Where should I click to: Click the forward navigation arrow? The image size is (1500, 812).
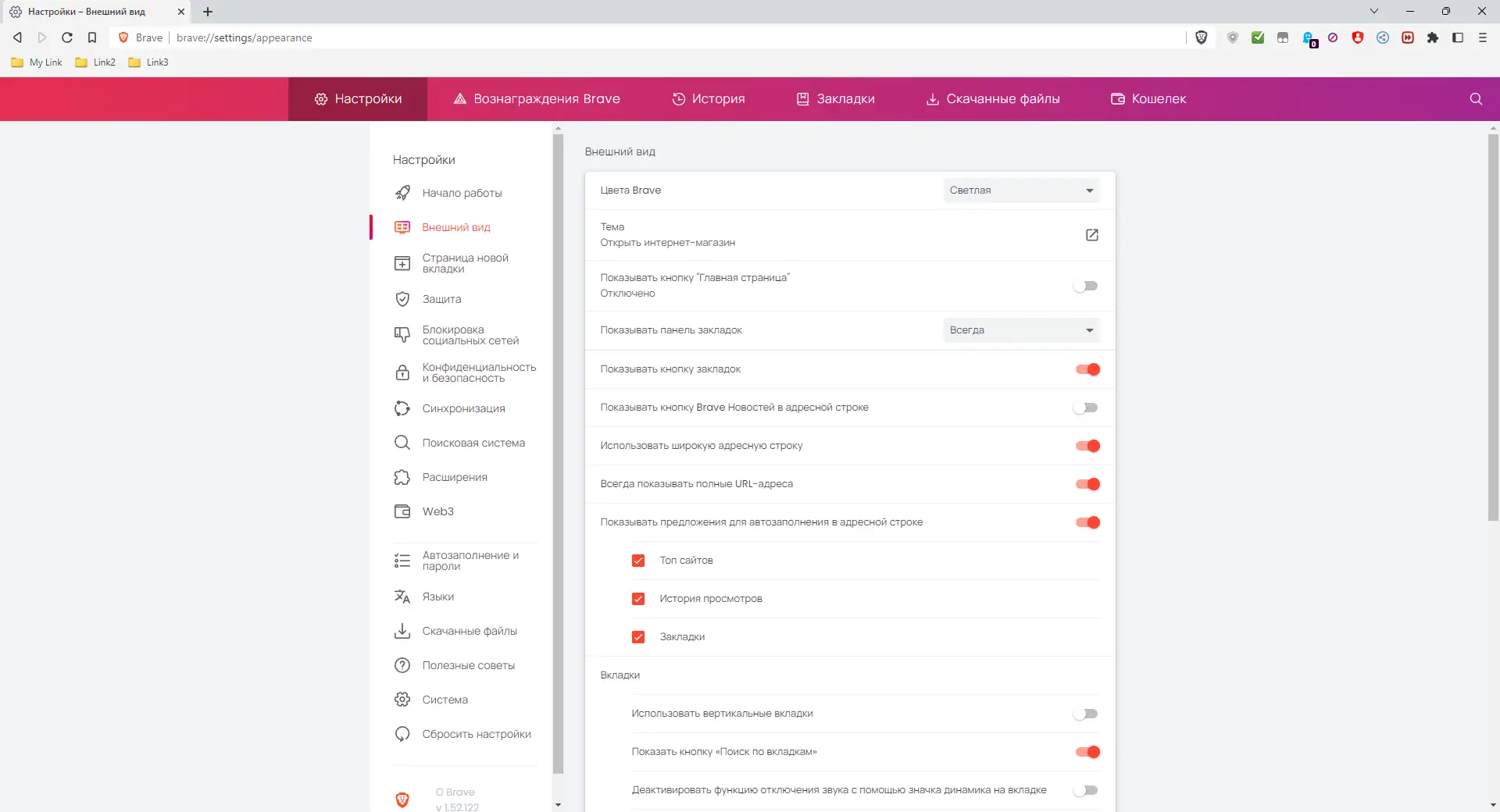tap(42, 37)
